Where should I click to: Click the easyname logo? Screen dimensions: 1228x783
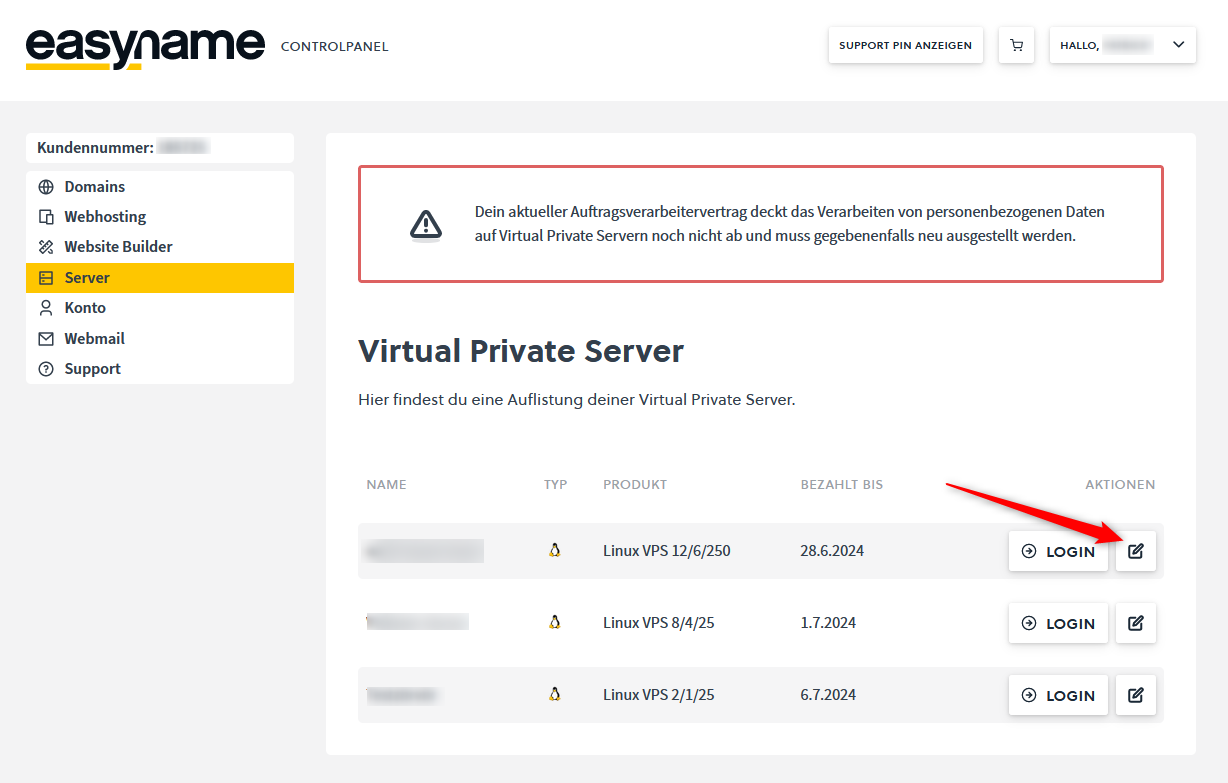pyautogui.click(x=145, y=47)
